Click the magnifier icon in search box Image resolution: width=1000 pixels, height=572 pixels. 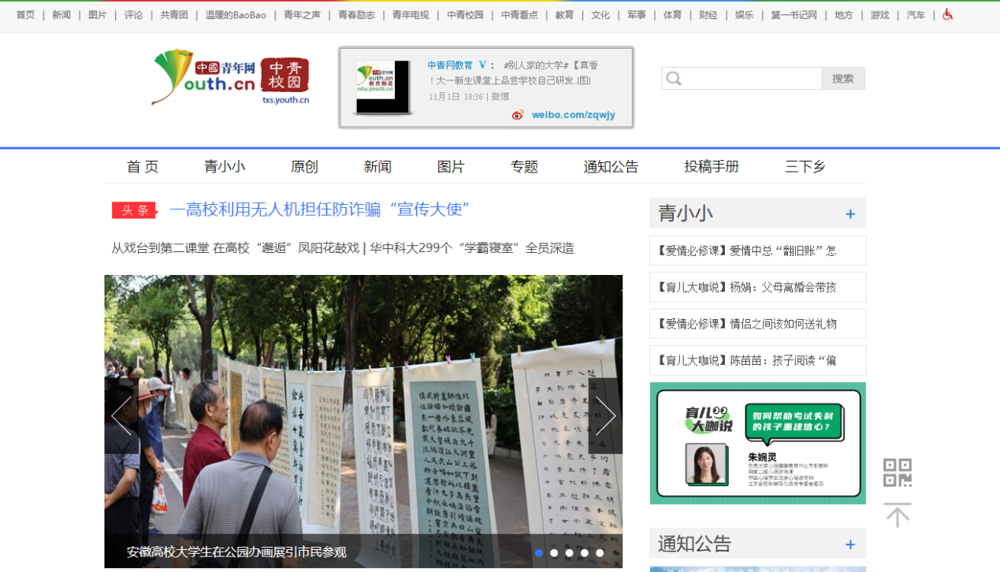[x=675, y=79]
